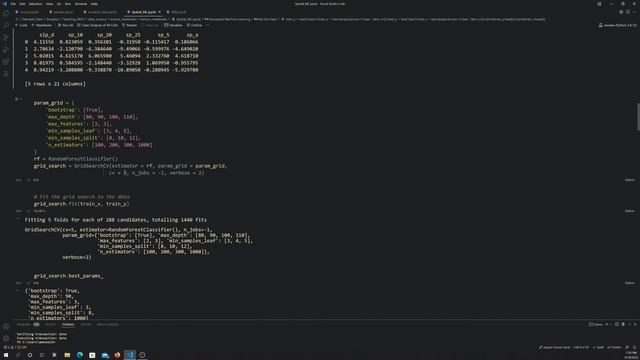
Task: Open the Terminal menu
Action: [x=81, y=4]
